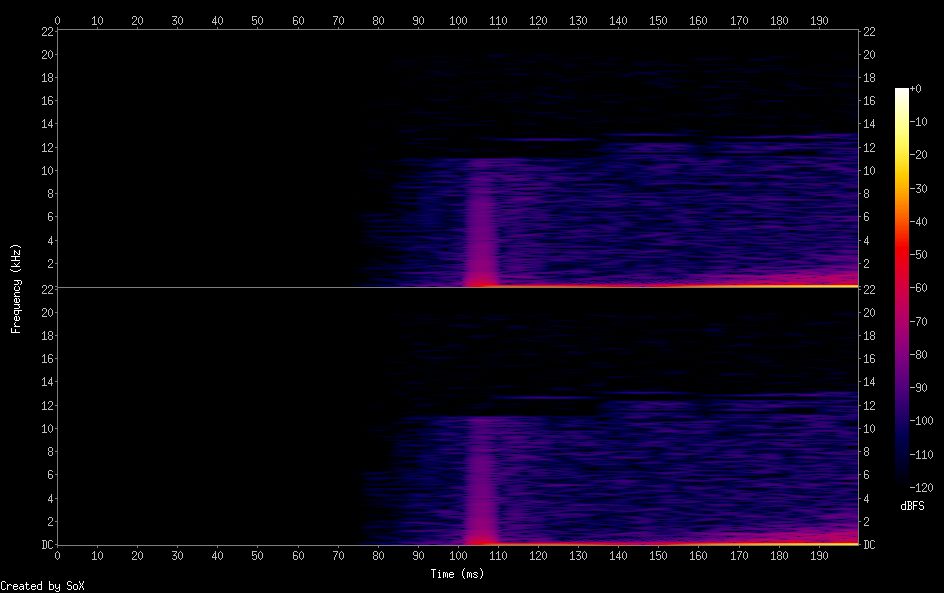Select the "-90" color scale label
Viewport: 944px width, 593px height.
(x=919, y=388)
